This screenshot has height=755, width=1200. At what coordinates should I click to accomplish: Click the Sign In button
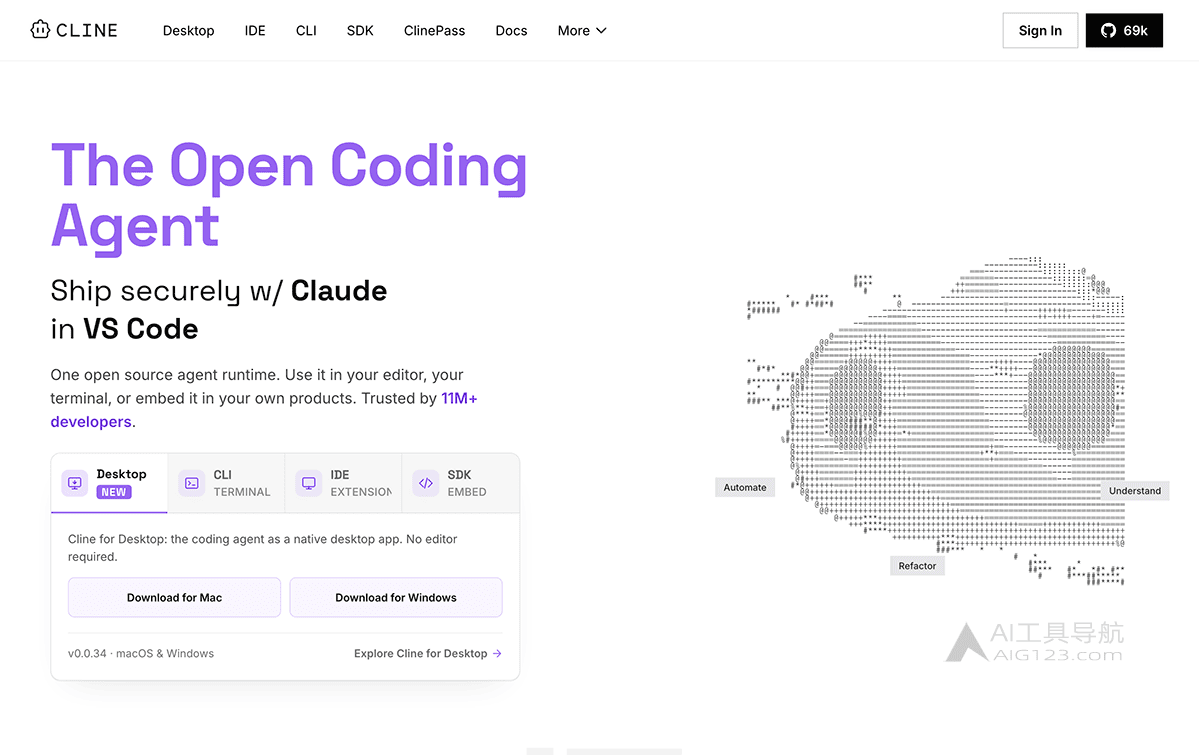1040,30
